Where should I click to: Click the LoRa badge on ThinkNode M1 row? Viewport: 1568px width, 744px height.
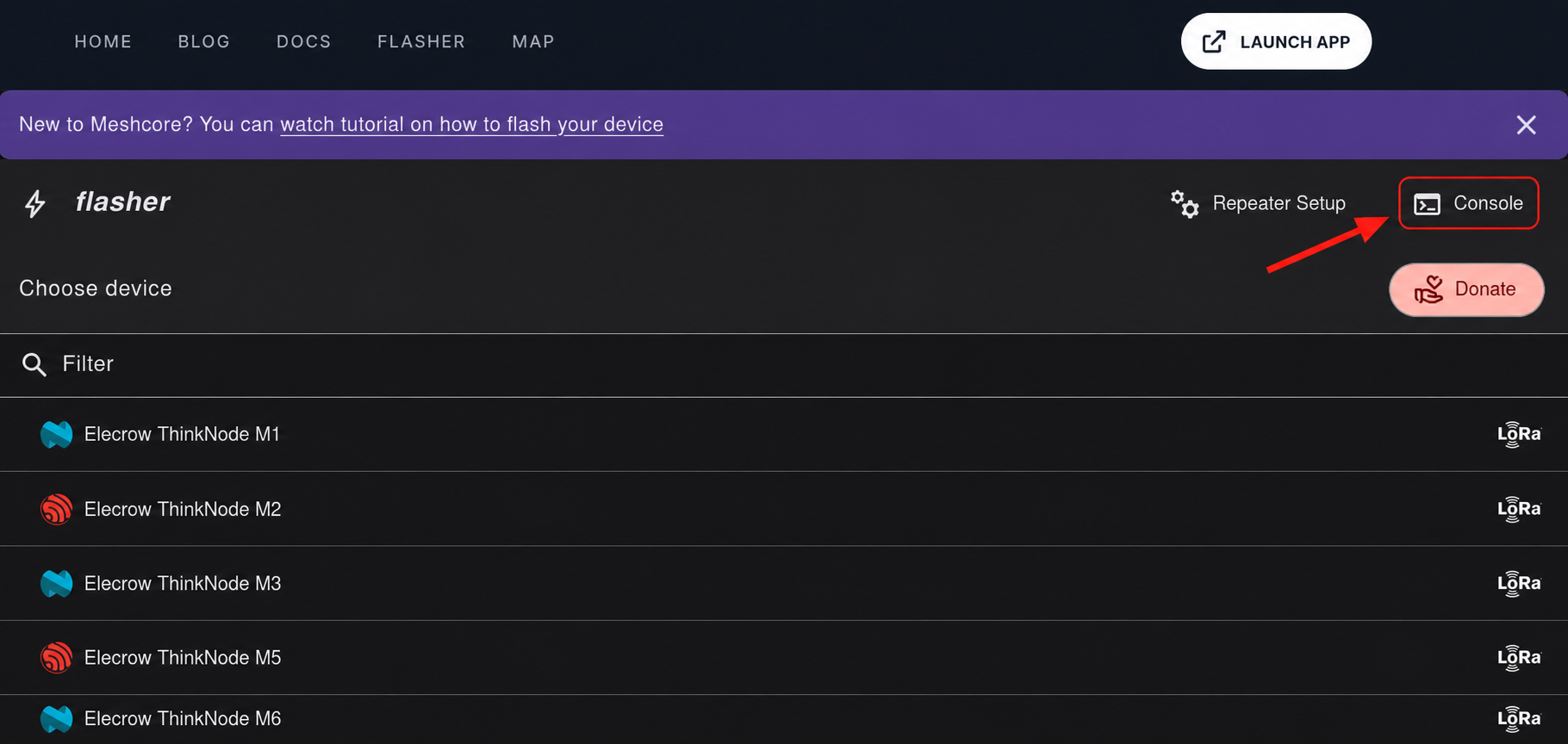pyautogui.click(x=1519, y=435)
